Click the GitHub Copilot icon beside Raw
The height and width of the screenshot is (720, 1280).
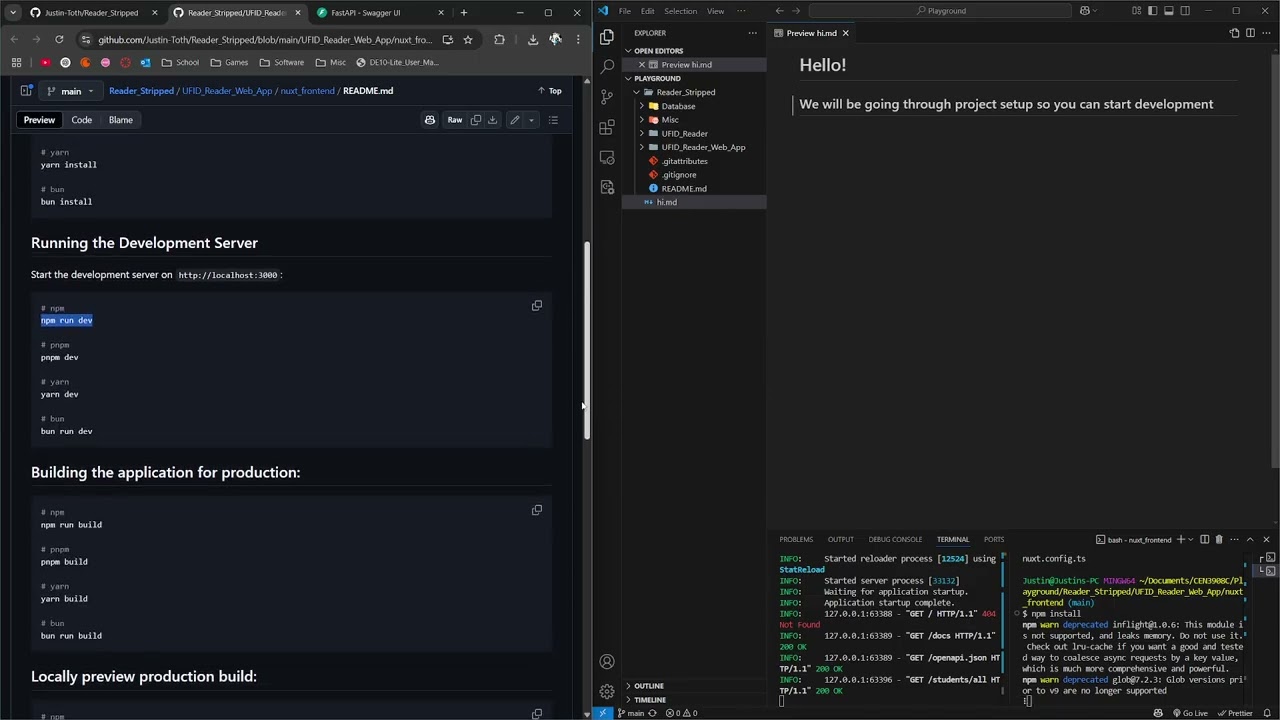point(430,120)
